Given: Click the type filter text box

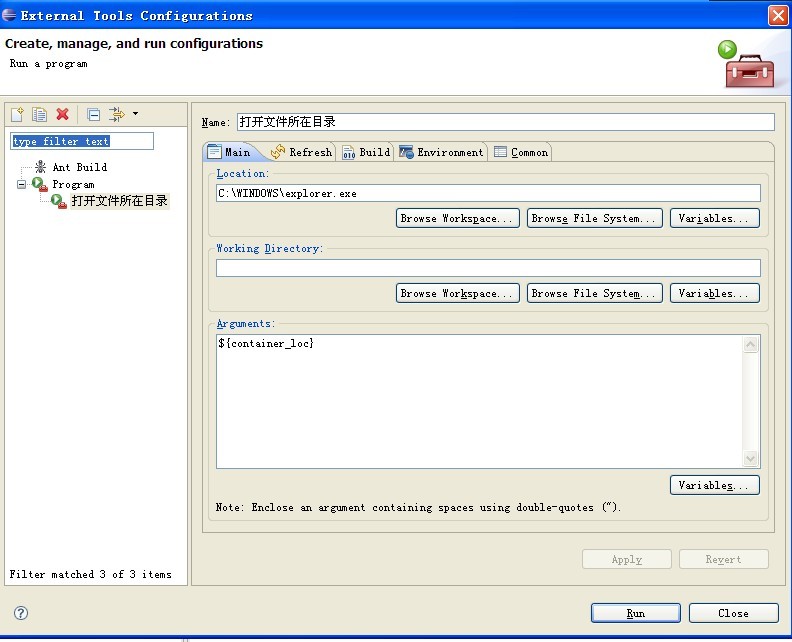Looking at the screenshot, I should pos(82,141).
